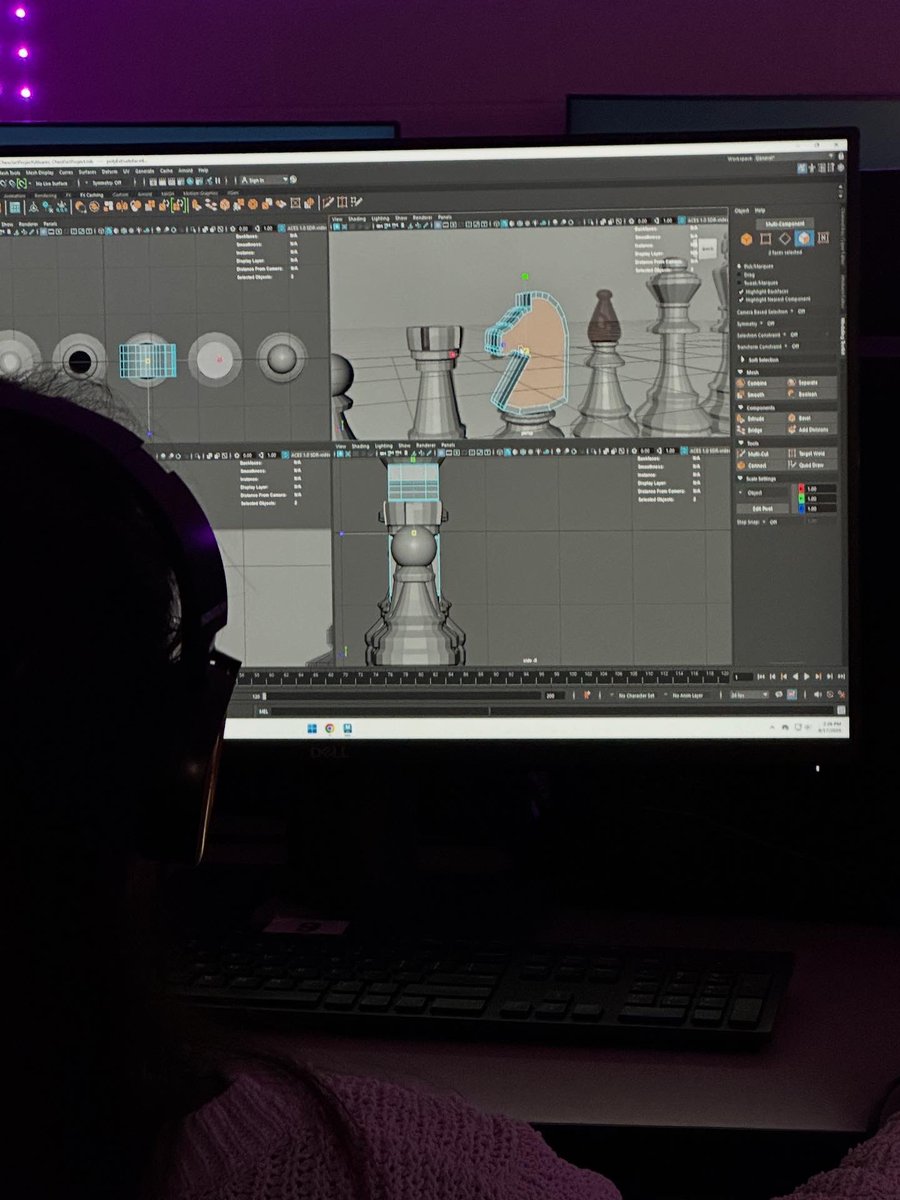Screen dimensions: 900x1200
Task: Select Edge selection mode icon
Action: 785,239
